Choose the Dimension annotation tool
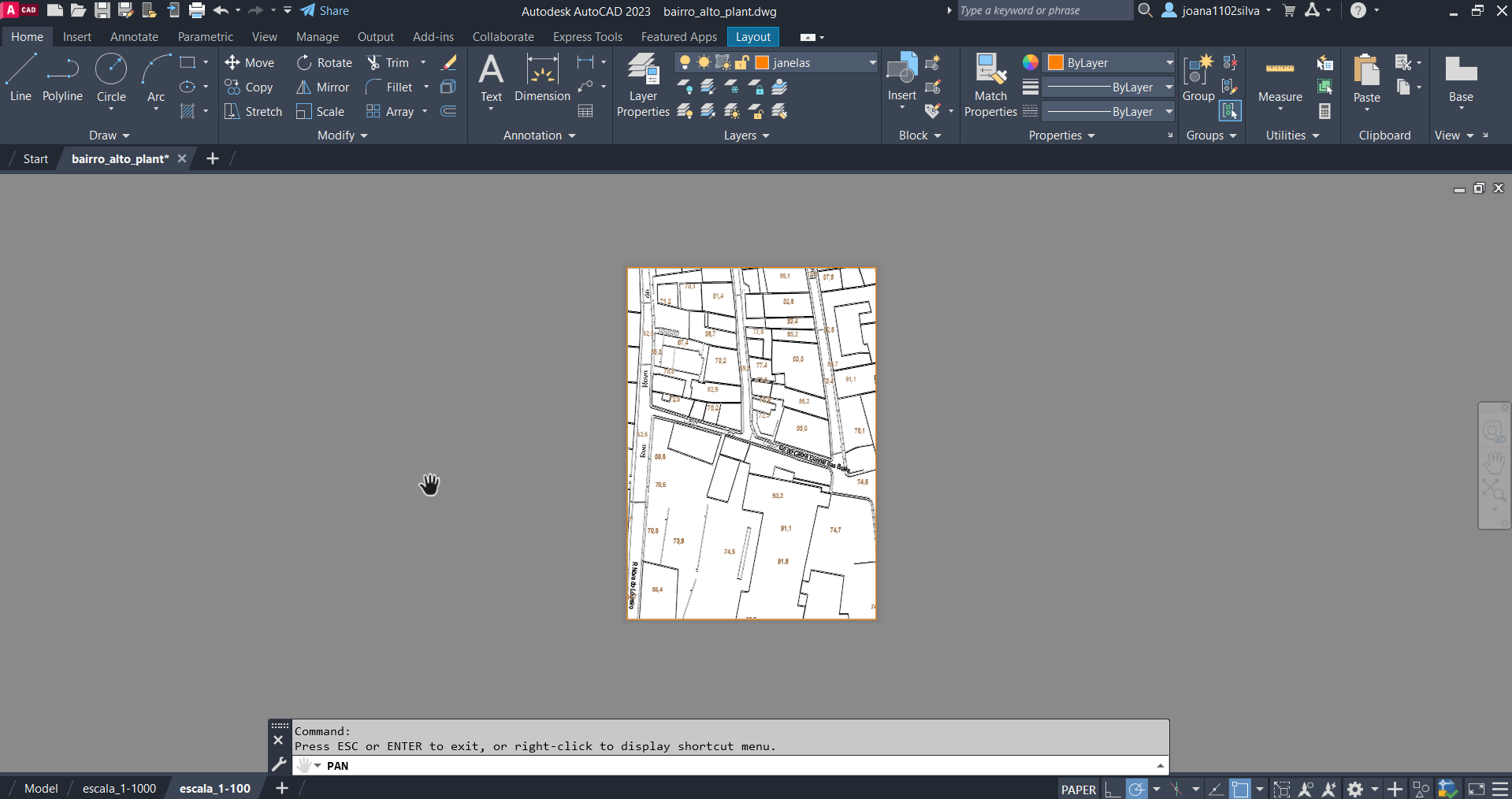Image resolution: width=1512 pixels, height=799 pixels. (542, 79)
